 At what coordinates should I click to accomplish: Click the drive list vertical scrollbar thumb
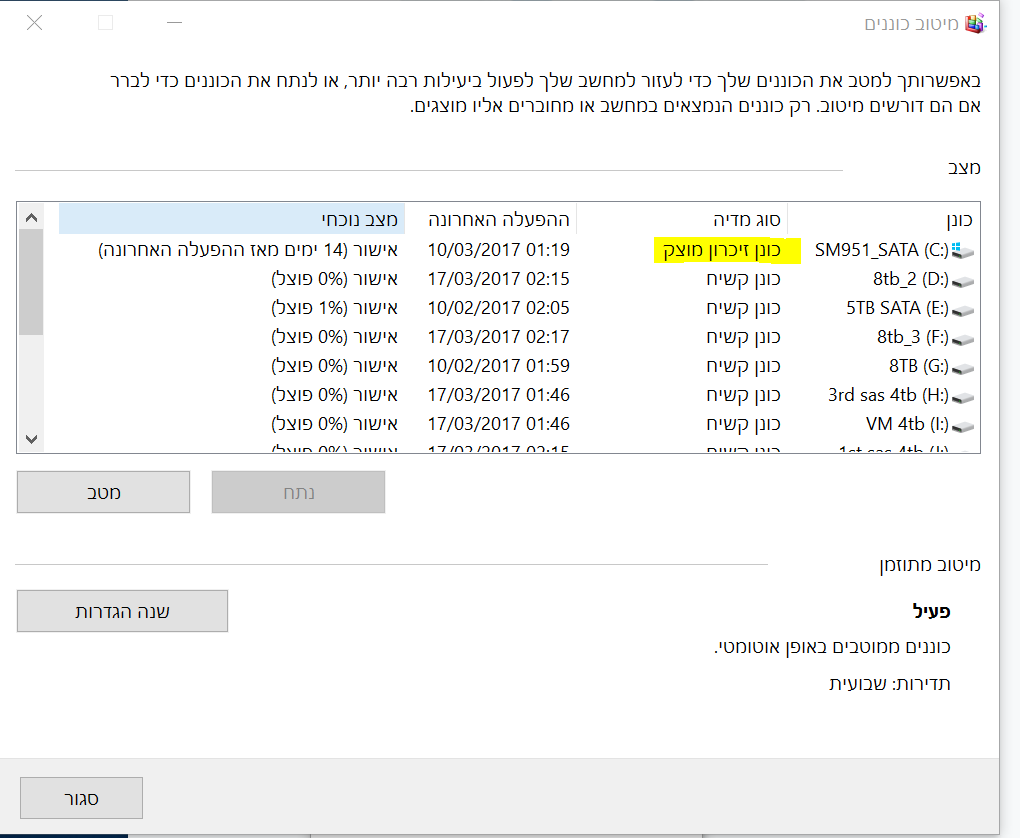click(31, 282)
